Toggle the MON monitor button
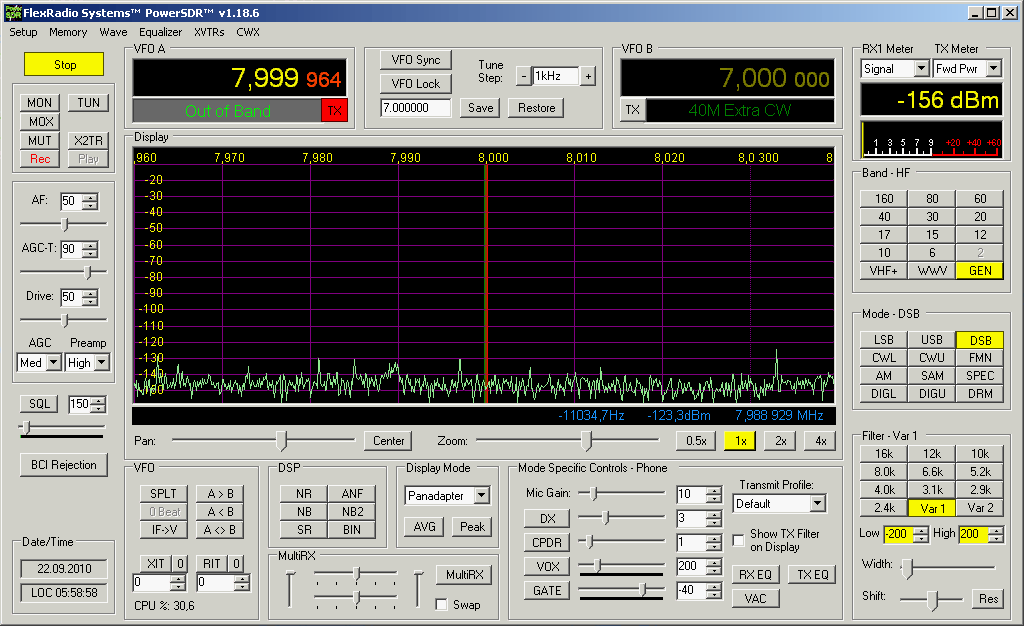The height and width of the screenshot is (626, 1024). point(39,102)
